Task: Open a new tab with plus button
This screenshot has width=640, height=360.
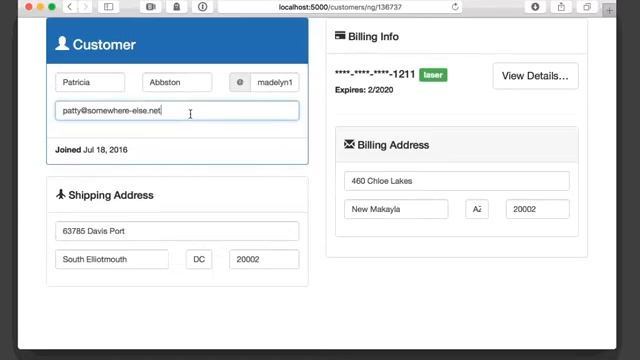Action: pos(609,11)
